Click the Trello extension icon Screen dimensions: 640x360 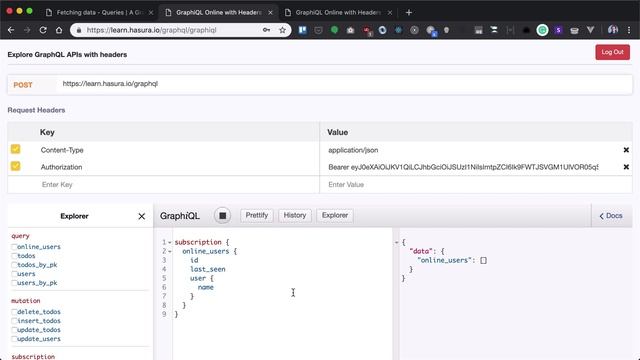[302, 30]
